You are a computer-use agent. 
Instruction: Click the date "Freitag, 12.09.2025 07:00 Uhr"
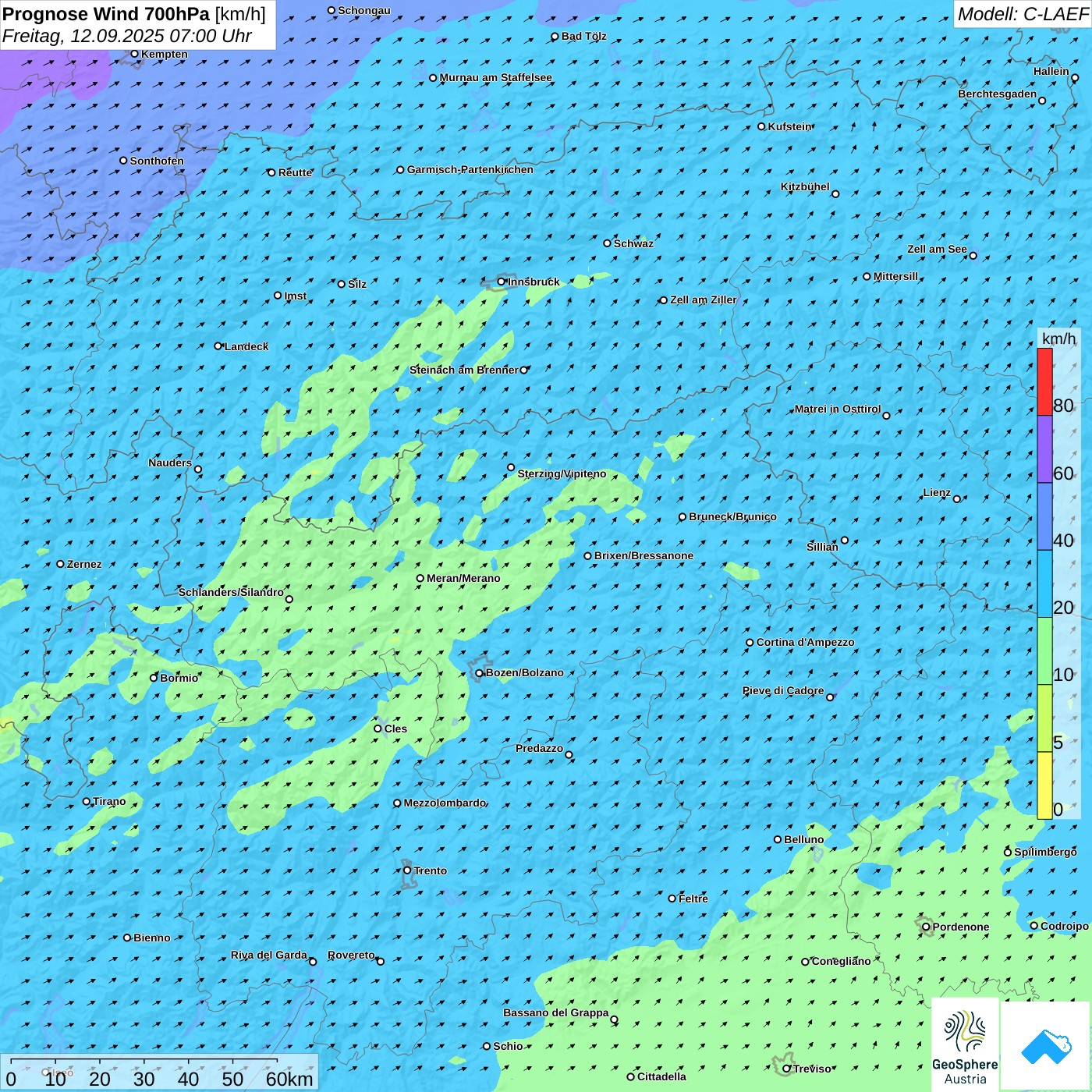(127, 36)
